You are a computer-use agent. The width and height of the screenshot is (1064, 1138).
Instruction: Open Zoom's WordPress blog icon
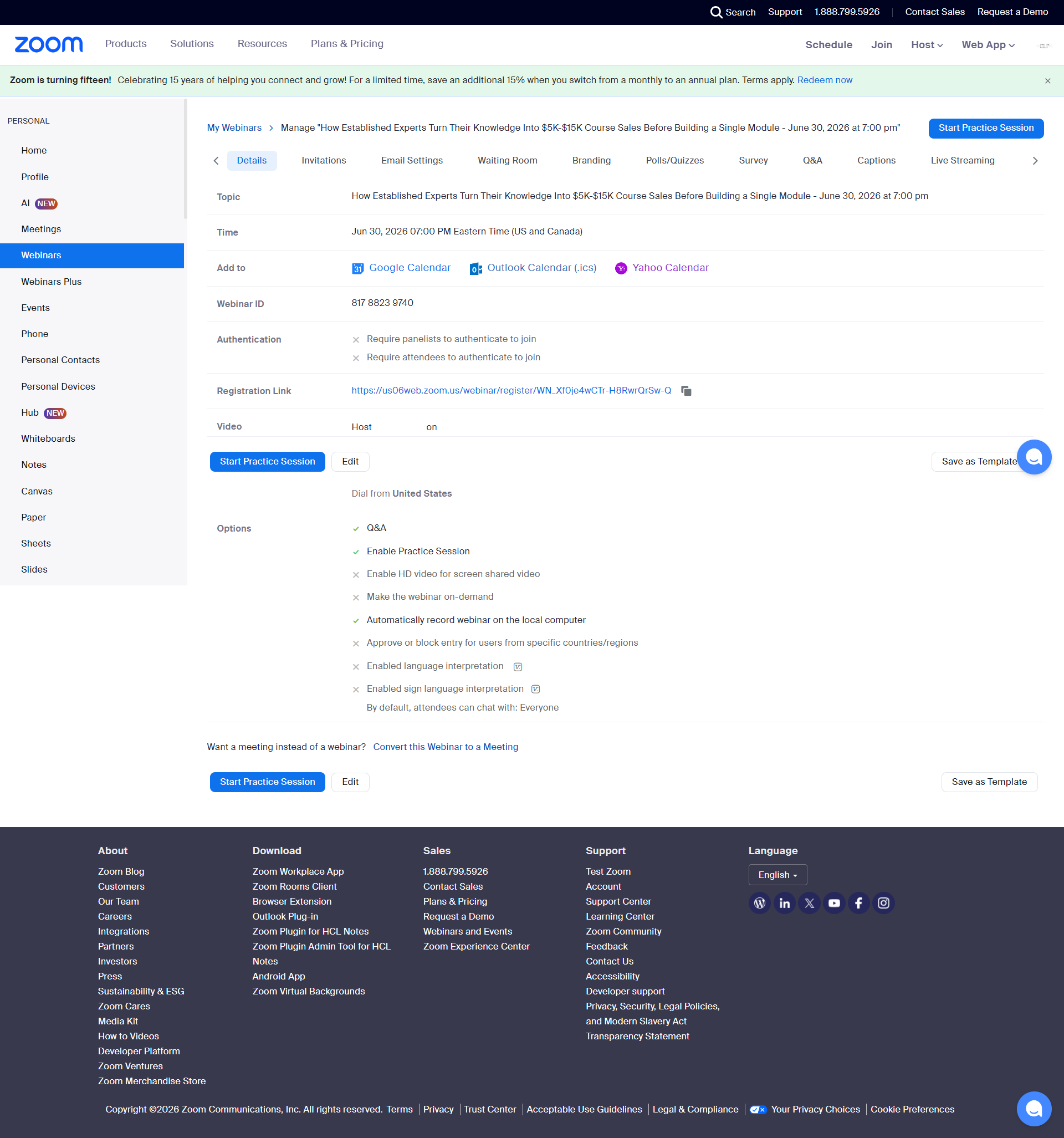tap(760, 903)
